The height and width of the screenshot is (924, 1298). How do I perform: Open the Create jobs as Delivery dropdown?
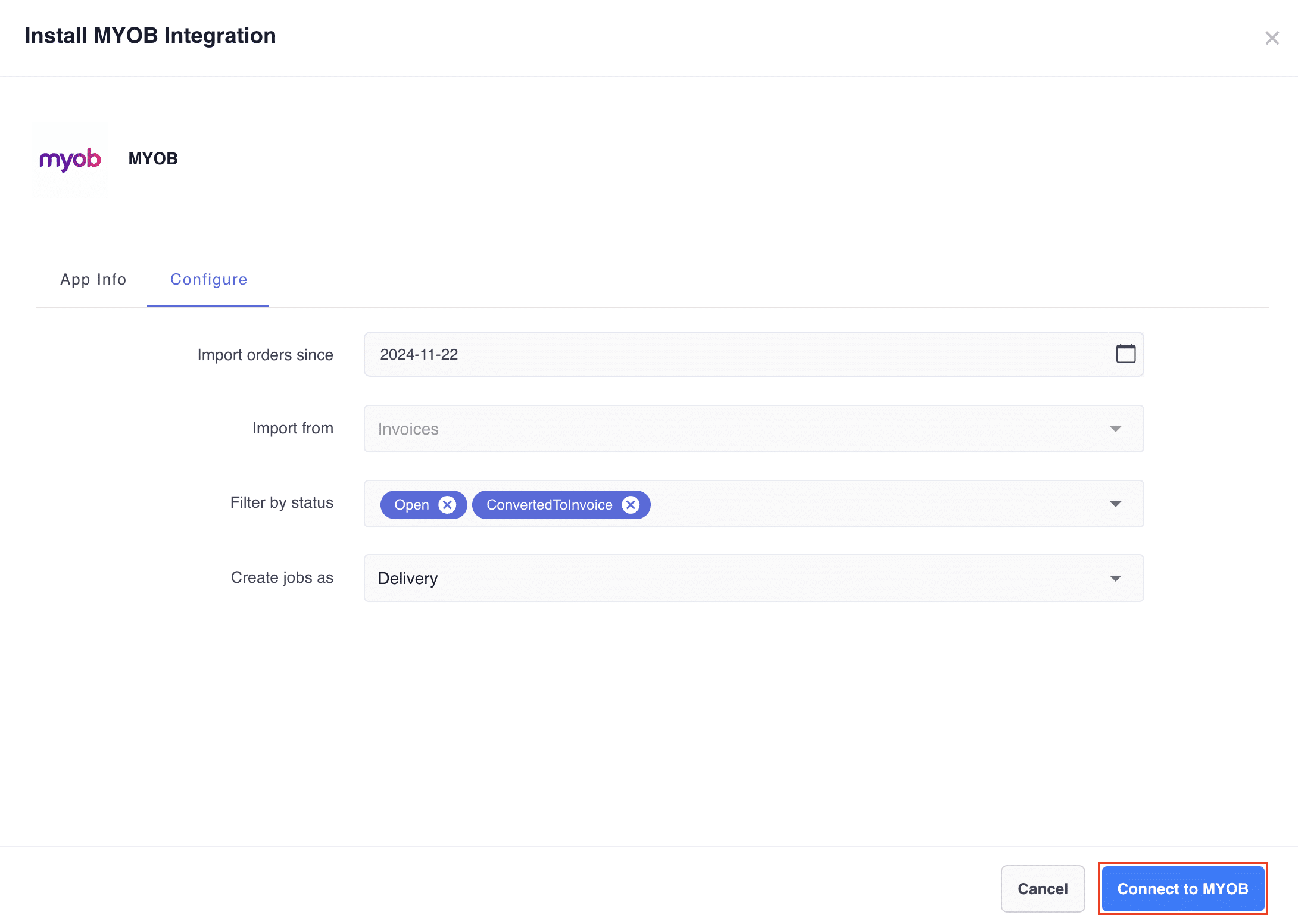click(x=753, y=578)
